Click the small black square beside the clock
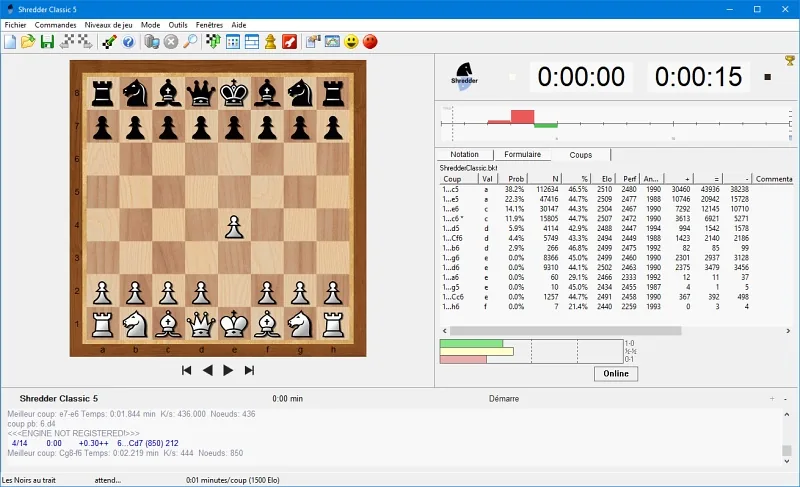This screenshot has width=800, height=487. [767, 77]
